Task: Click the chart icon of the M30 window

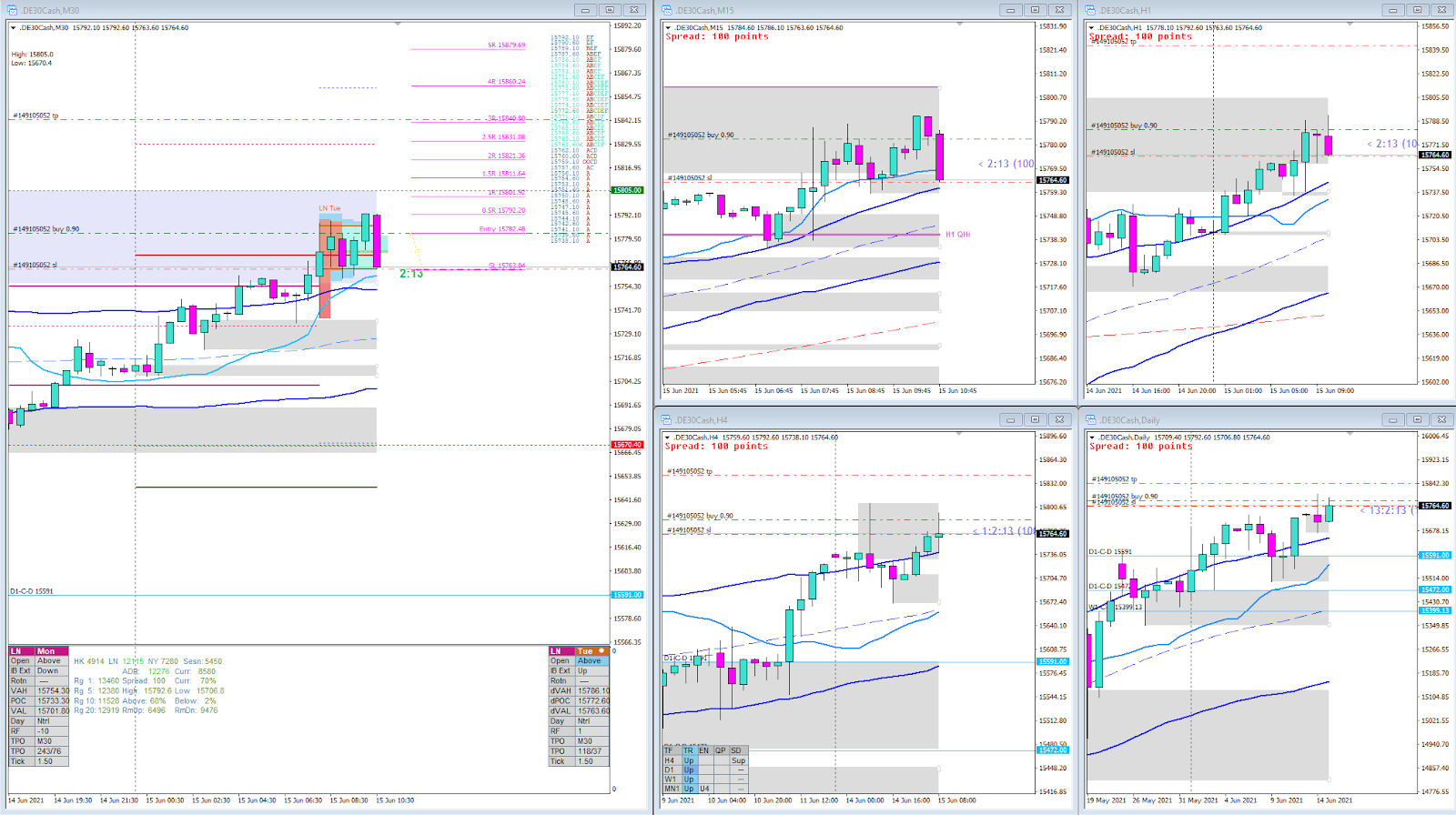Action: [x=13, y=10]
